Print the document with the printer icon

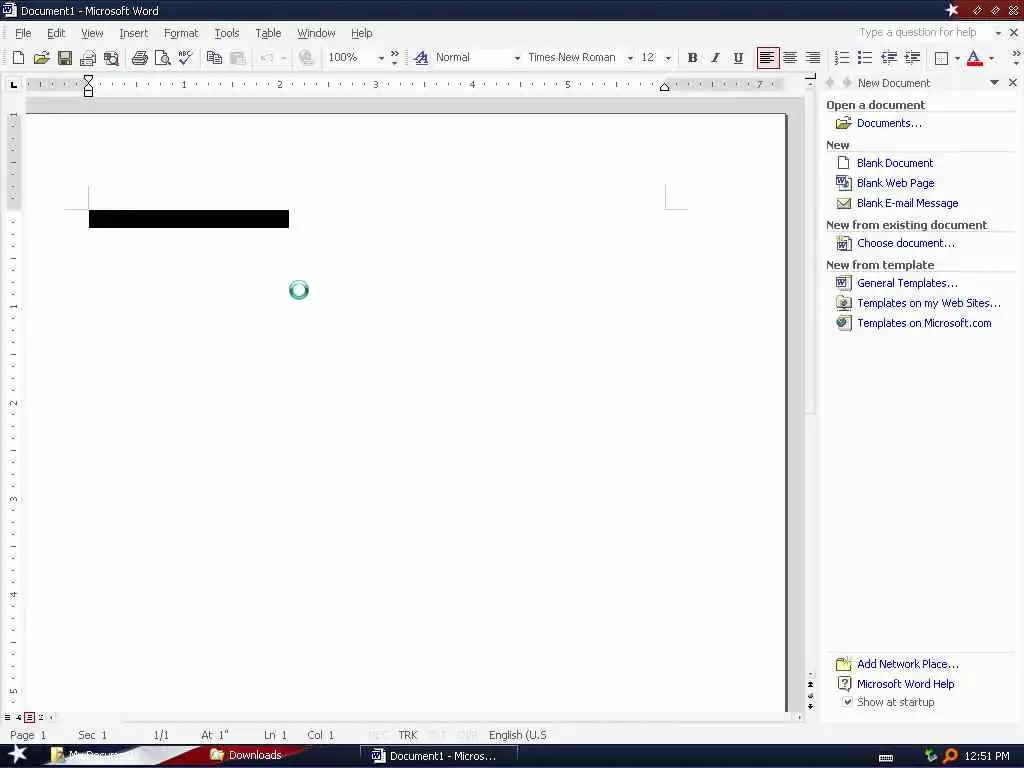point(139,58)
